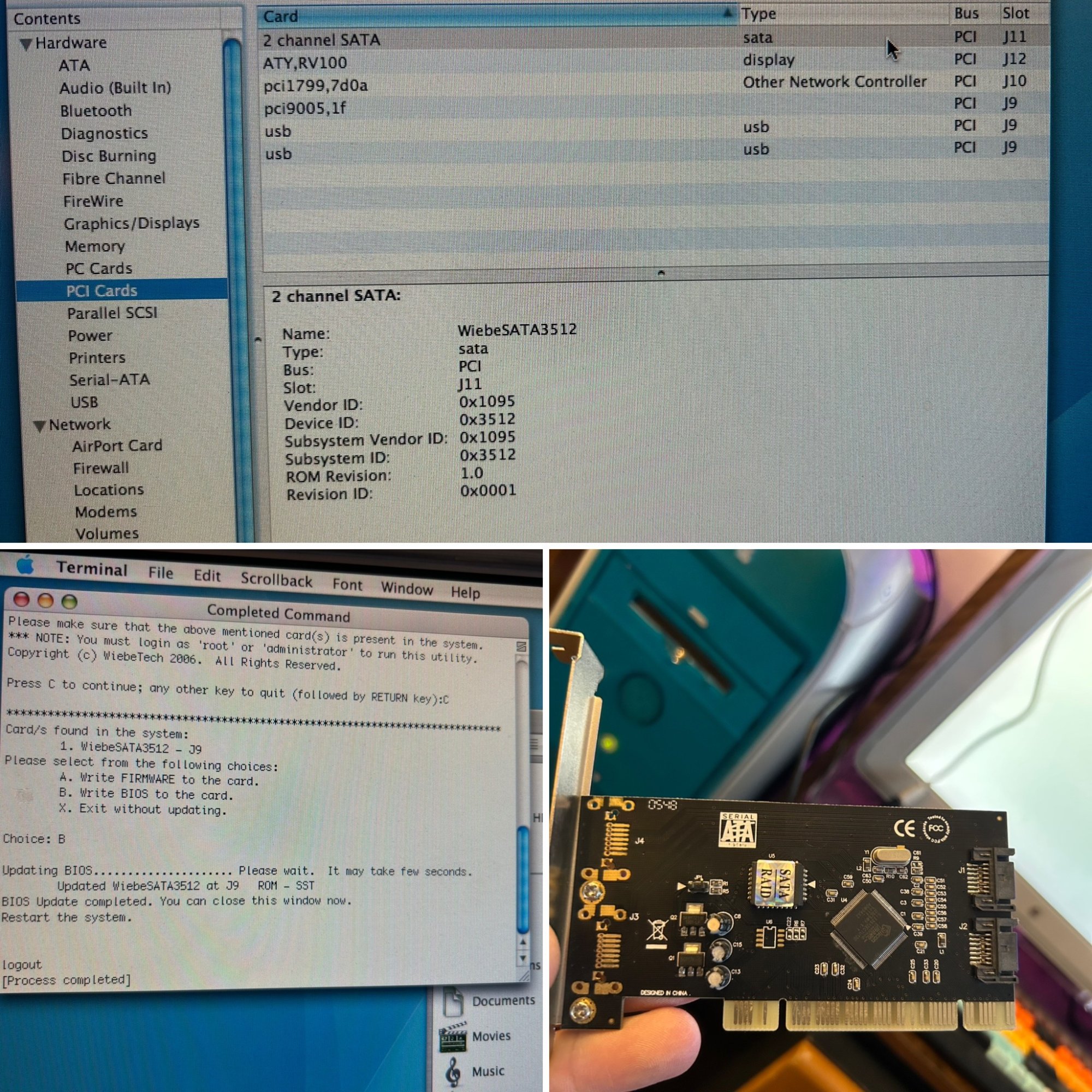Viewport: 1092px width, 1092px height.
Task: Open the Terminal application menu
Action: tap(92, 568)
